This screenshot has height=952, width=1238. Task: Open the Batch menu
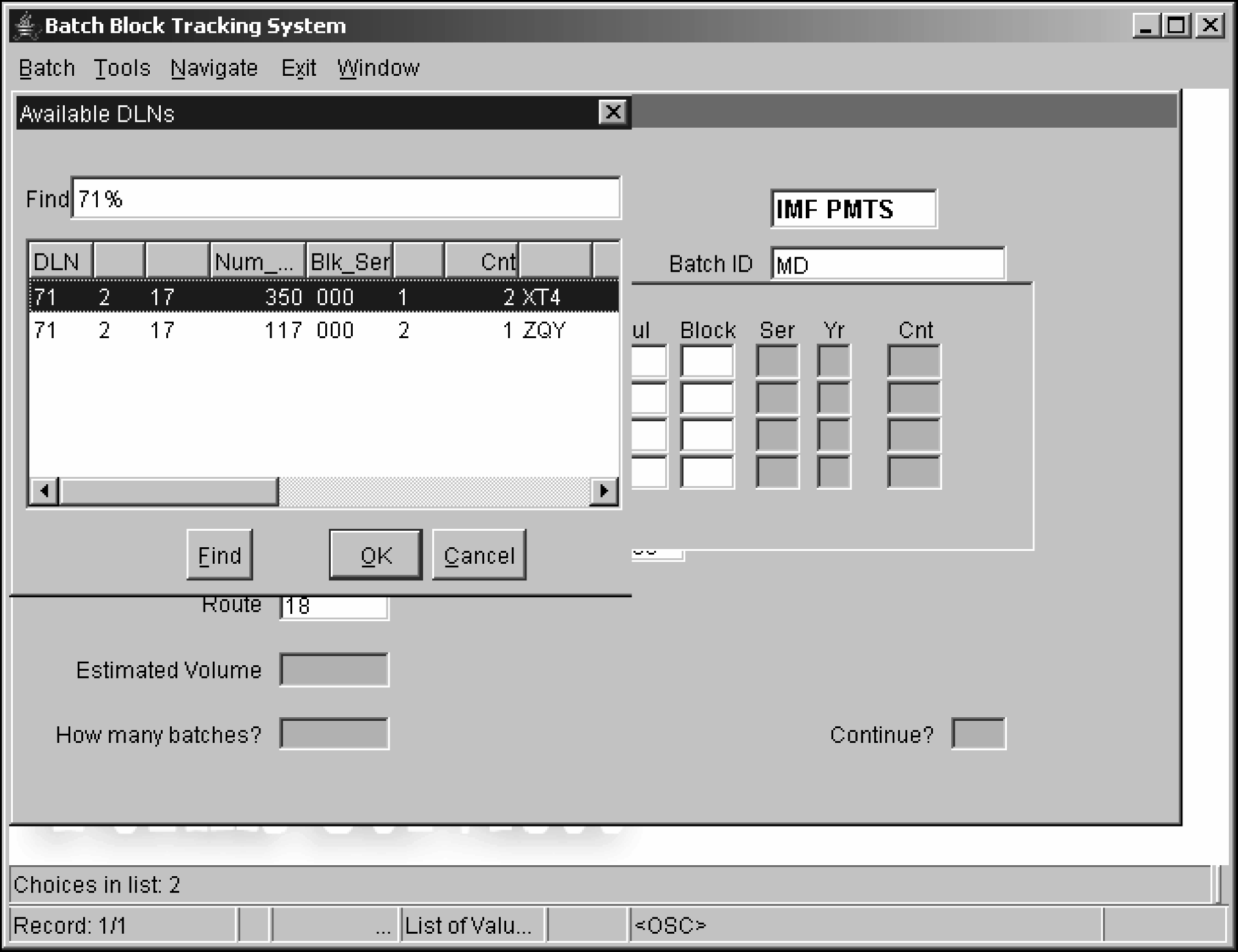(x=46, y=68)
